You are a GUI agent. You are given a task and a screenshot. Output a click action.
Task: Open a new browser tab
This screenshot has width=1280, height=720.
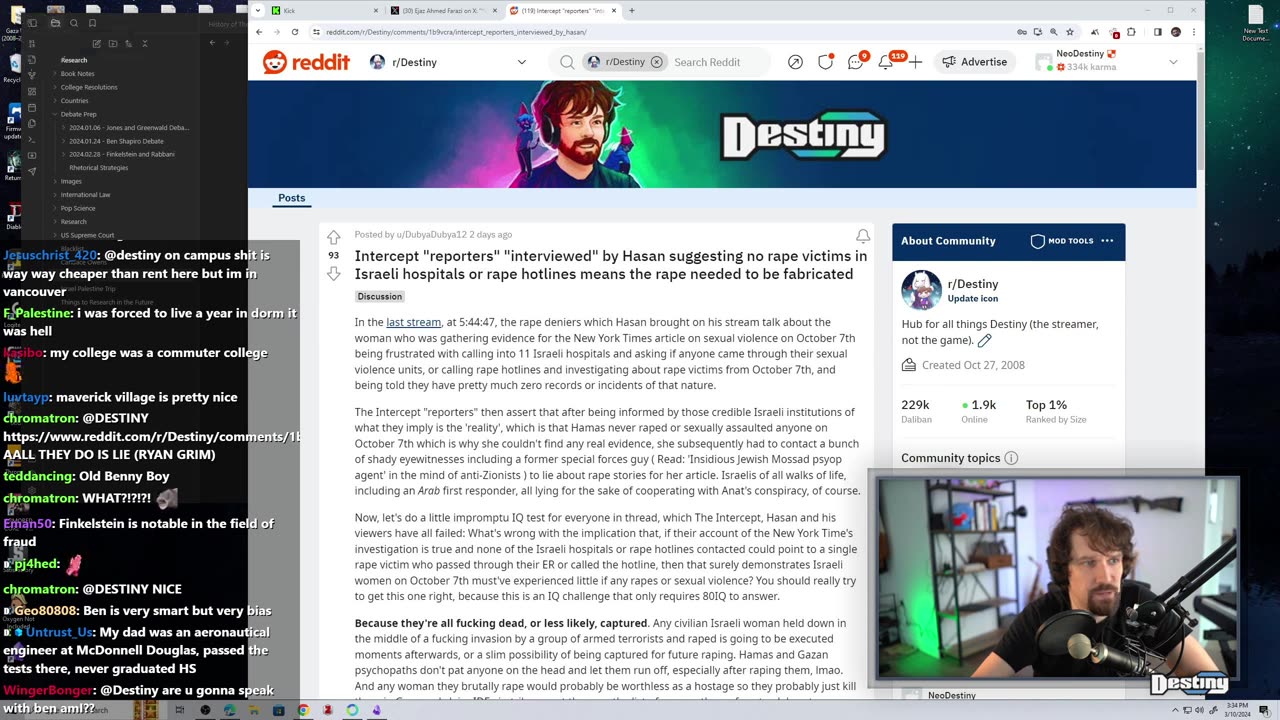click(632, 11)
